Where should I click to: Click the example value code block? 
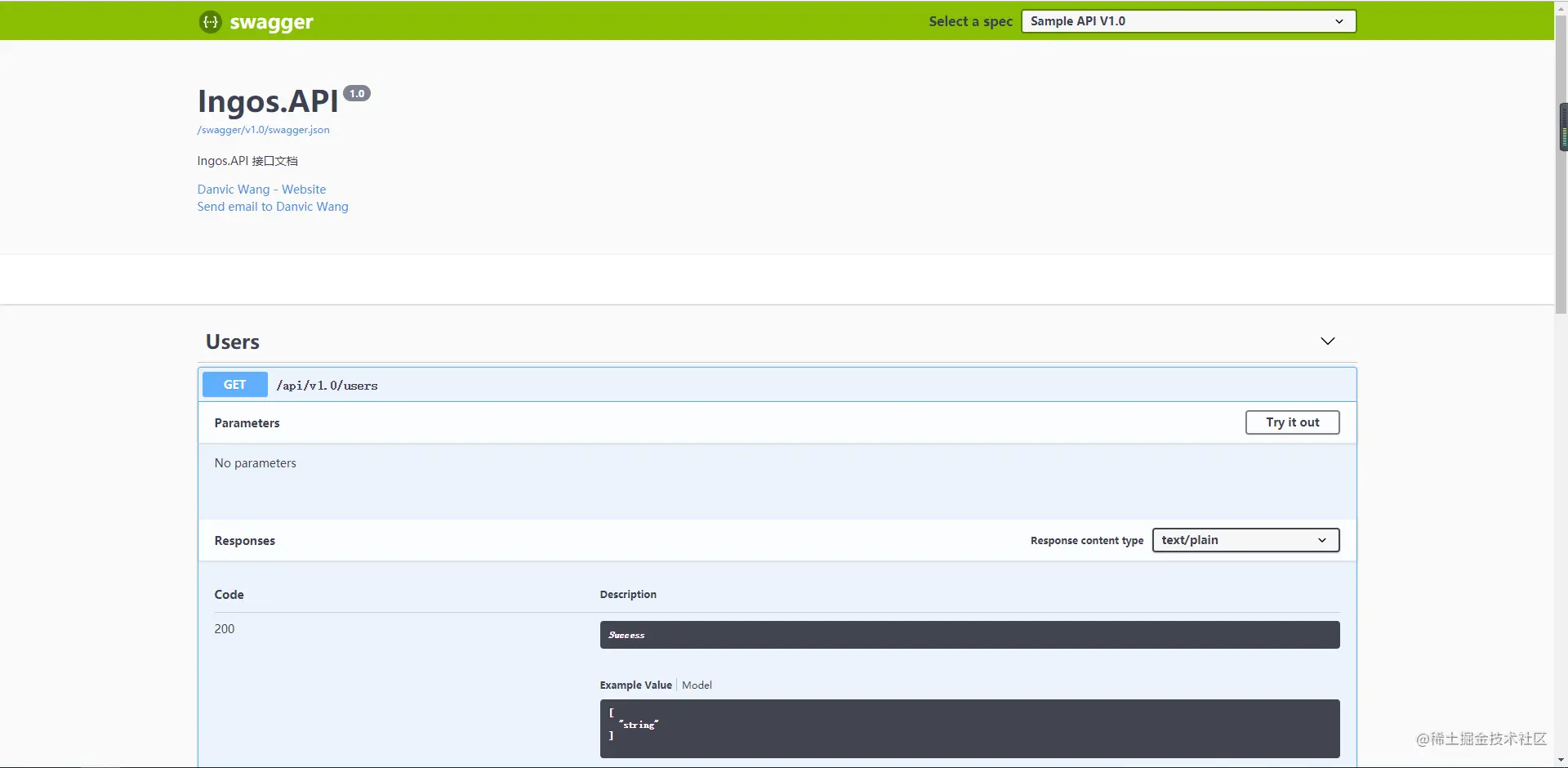(969, 729)
